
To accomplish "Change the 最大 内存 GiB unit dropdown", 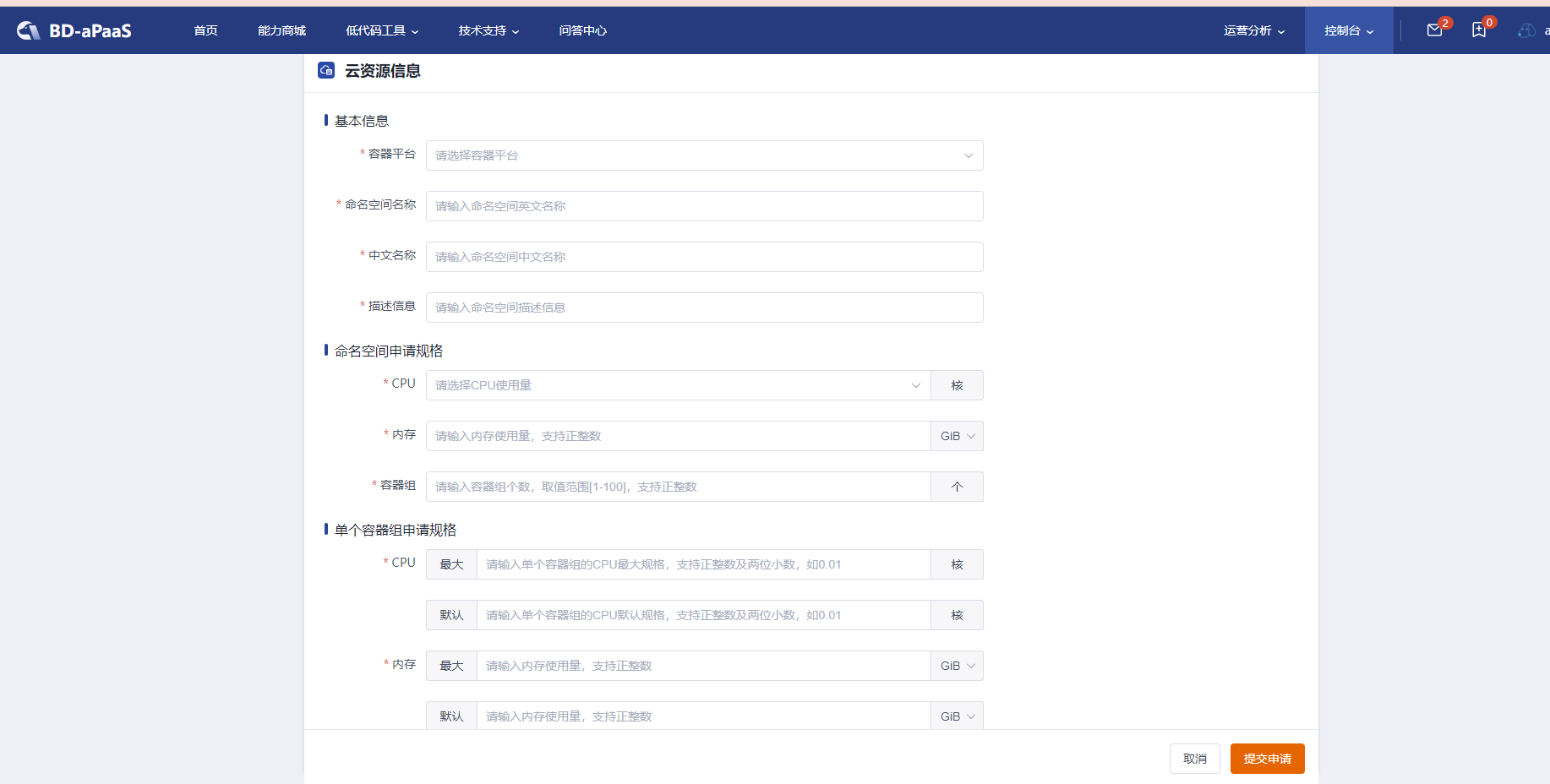I will tap(958, 666).
